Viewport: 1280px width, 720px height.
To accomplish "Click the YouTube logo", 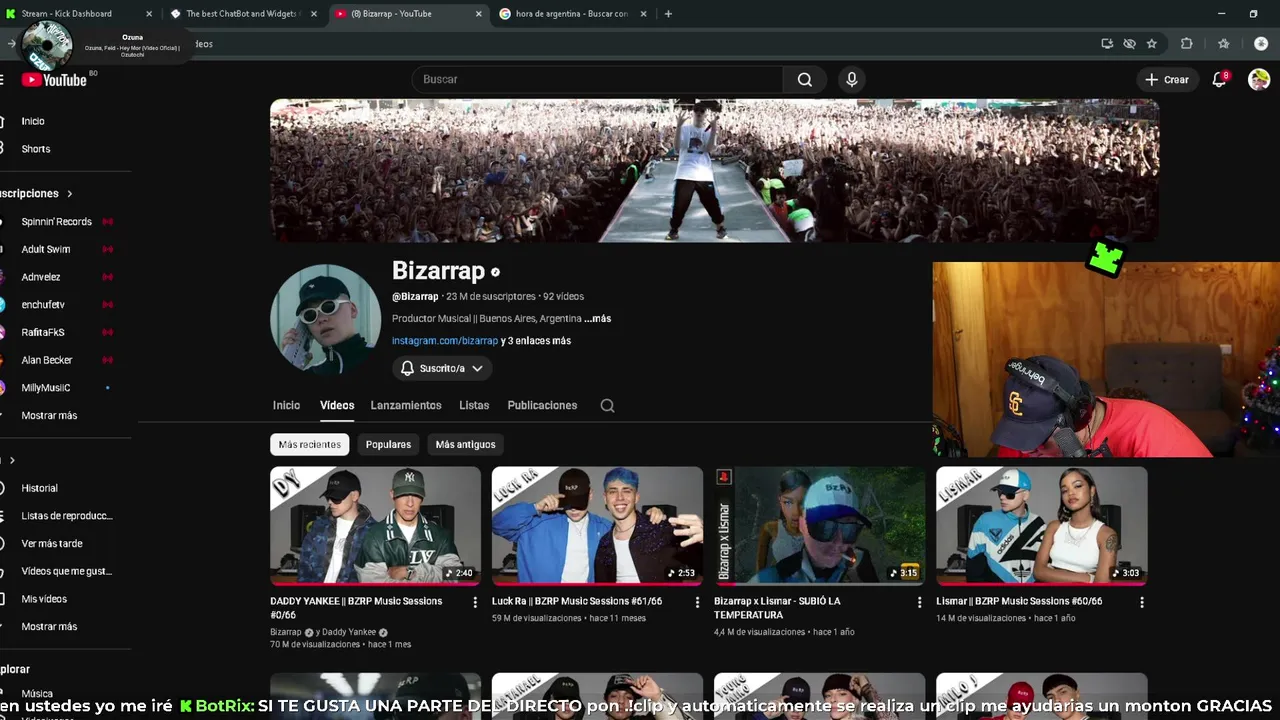I will (x=54, y=80).
